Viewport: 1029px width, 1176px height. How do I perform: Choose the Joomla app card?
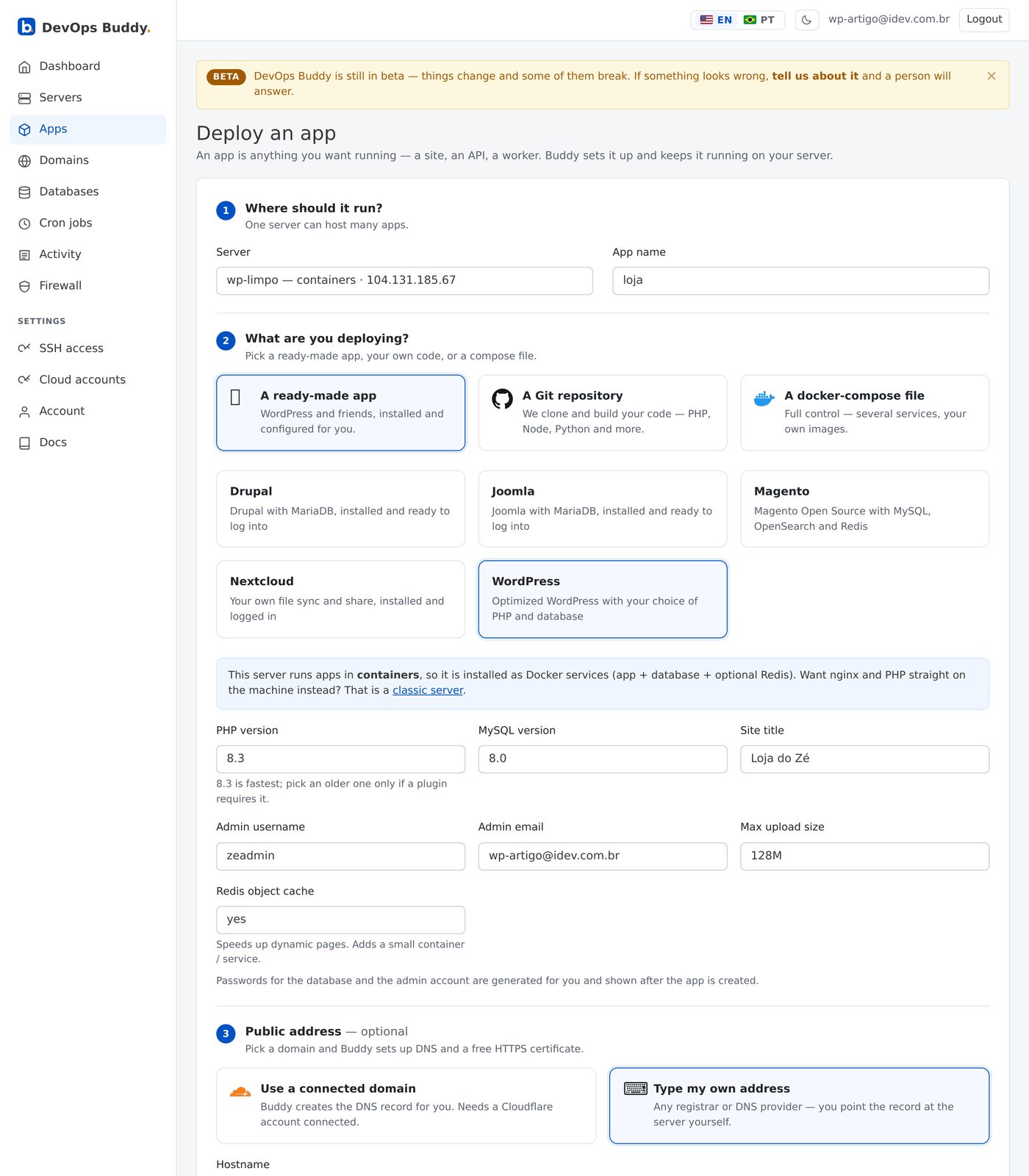[x=603, y=509]
